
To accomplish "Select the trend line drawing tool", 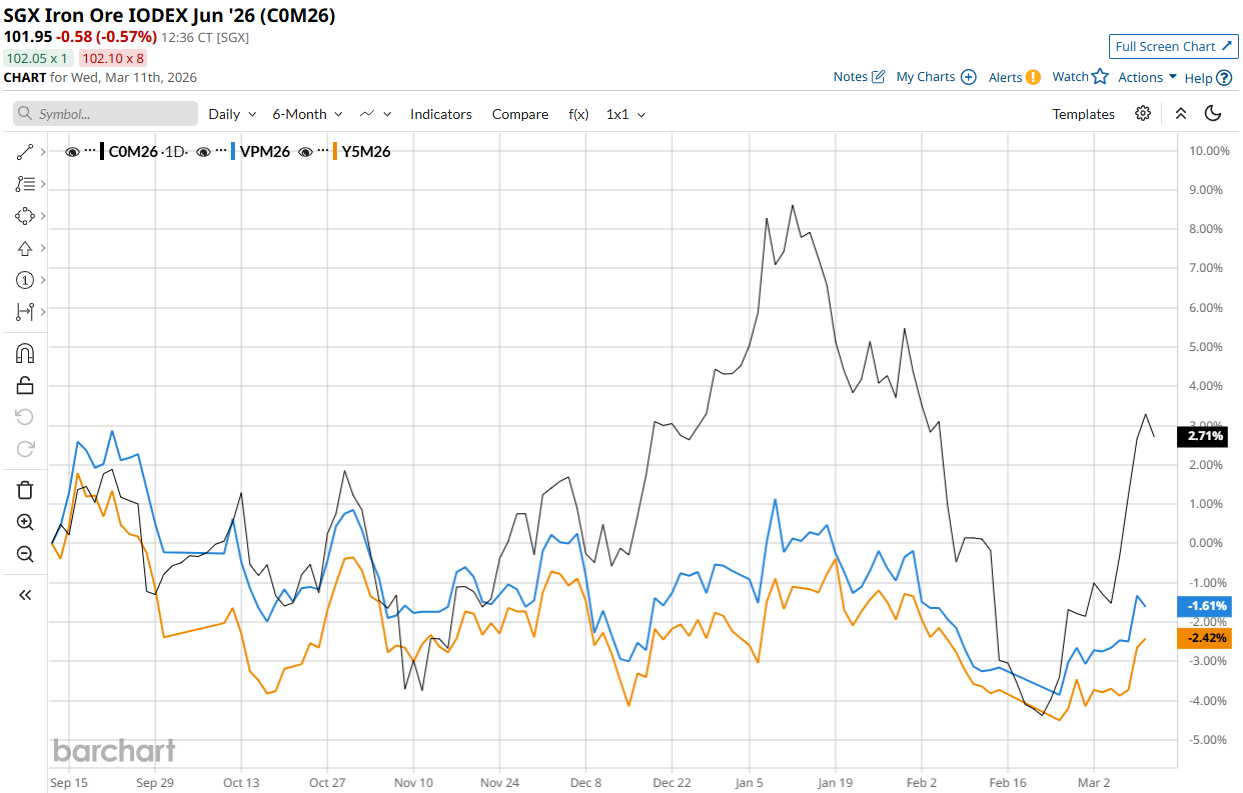I will click(x=25, y=152).
